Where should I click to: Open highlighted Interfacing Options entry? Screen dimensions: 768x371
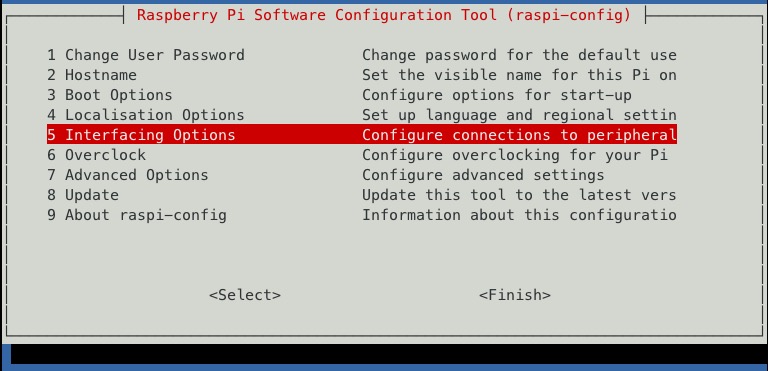(362, 135)
